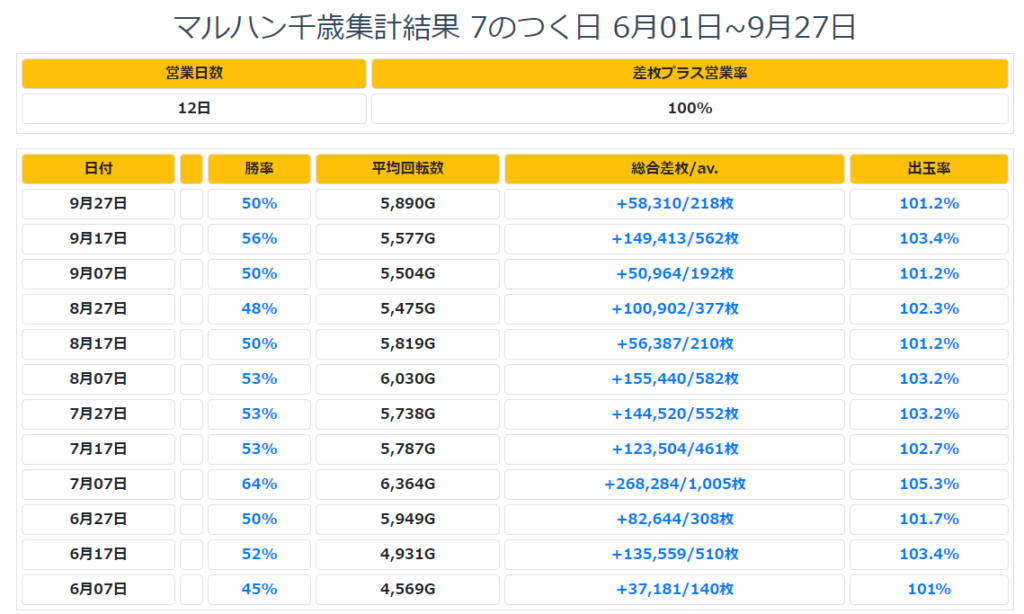The width and height of the screenshot is (1024, 614).
Task: Select the 7月07日 date cell
Action: pyautogui.click(x=98, y=484)
